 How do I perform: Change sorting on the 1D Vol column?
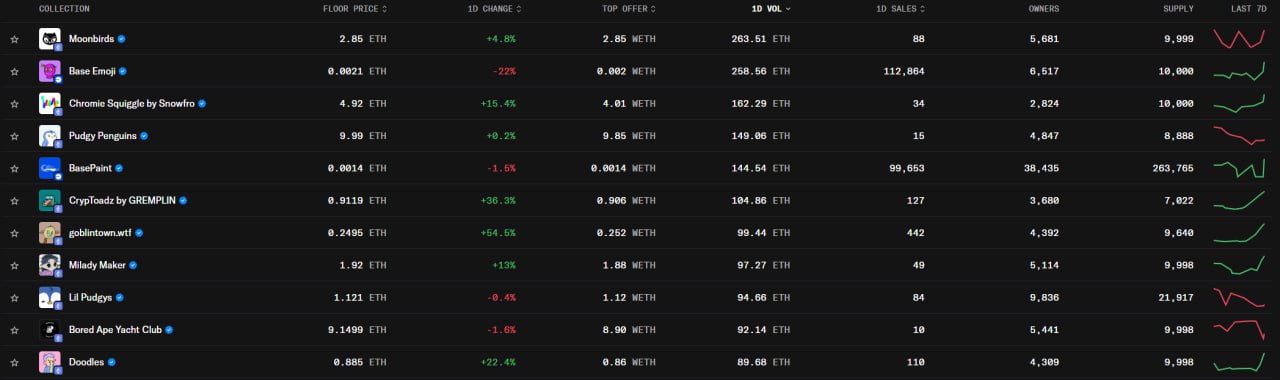tap(771, 9)
